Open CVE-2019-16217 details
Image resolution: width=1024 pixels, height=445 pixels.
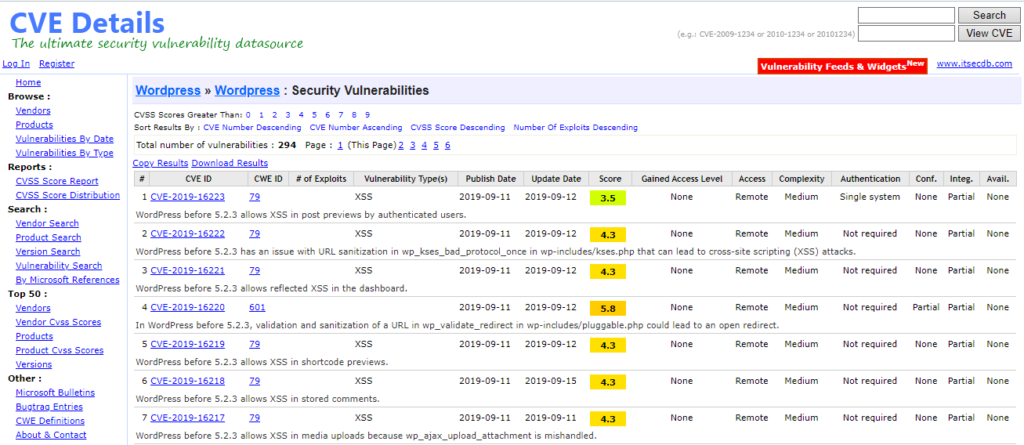(x=187, y=418)
